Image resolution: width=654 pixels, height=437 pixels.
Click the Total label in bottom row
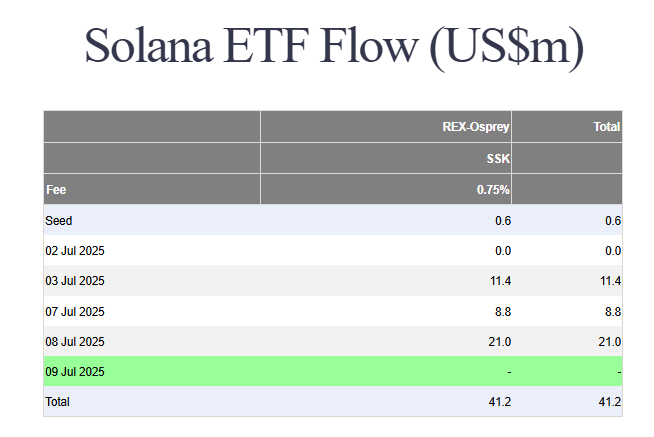pyautogui.click(x=58, y=401)
